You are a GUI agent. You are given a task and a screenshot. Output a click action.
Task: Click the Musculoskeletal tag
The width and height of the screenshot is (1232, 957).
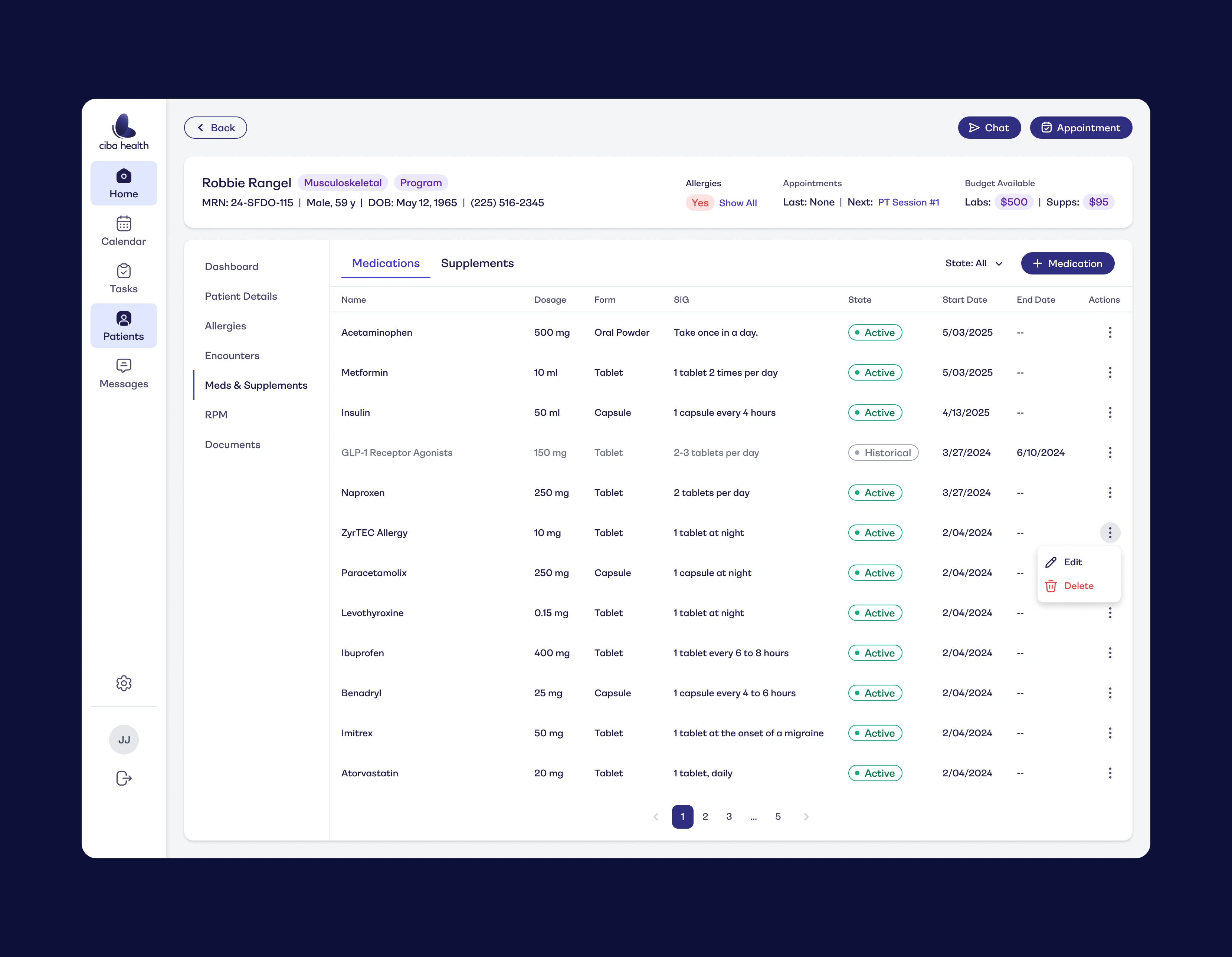343,183
